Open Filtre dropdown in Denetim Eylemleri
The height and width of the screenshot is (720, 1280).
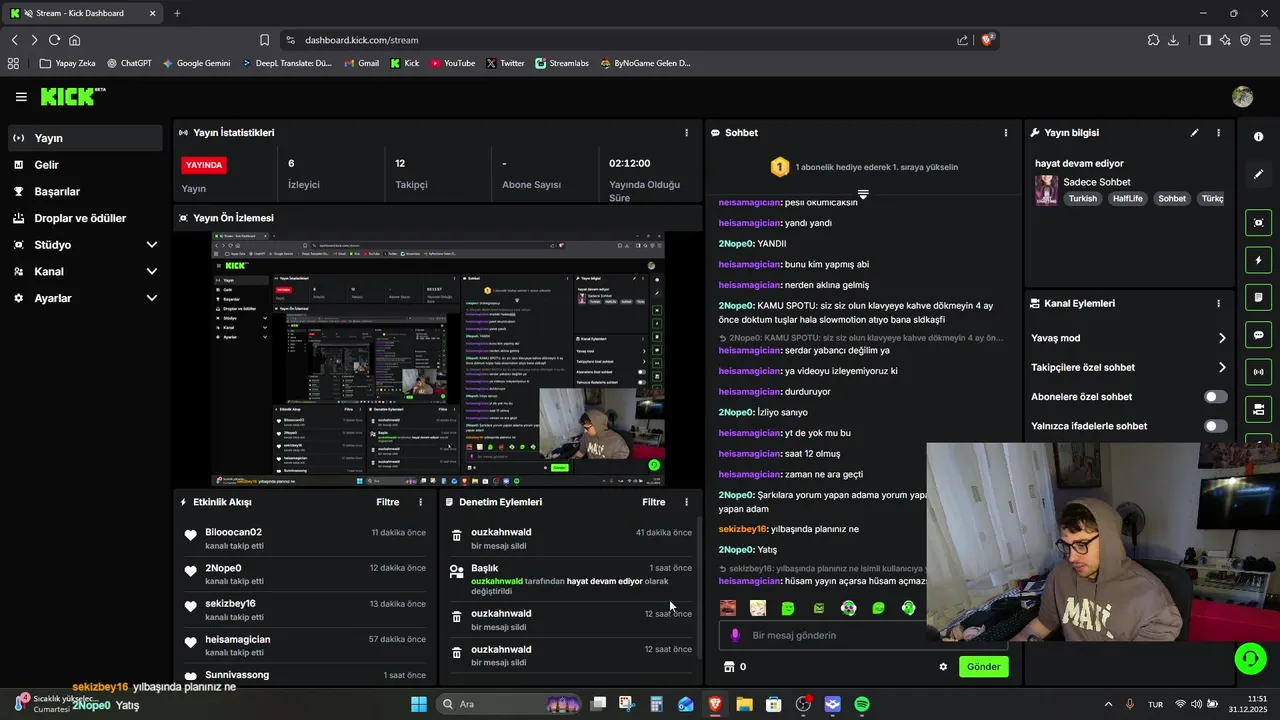tap(653, 502)
